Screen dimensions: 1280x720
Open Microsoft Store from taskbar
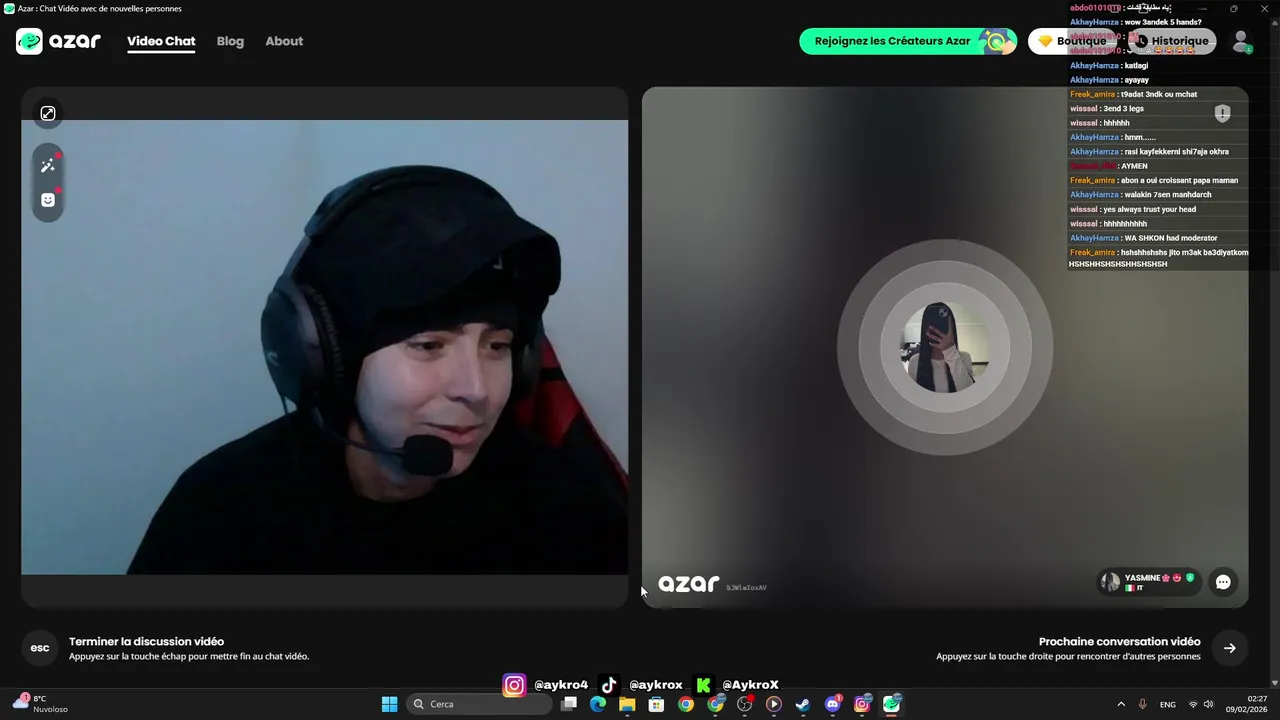tap(656, 704)
